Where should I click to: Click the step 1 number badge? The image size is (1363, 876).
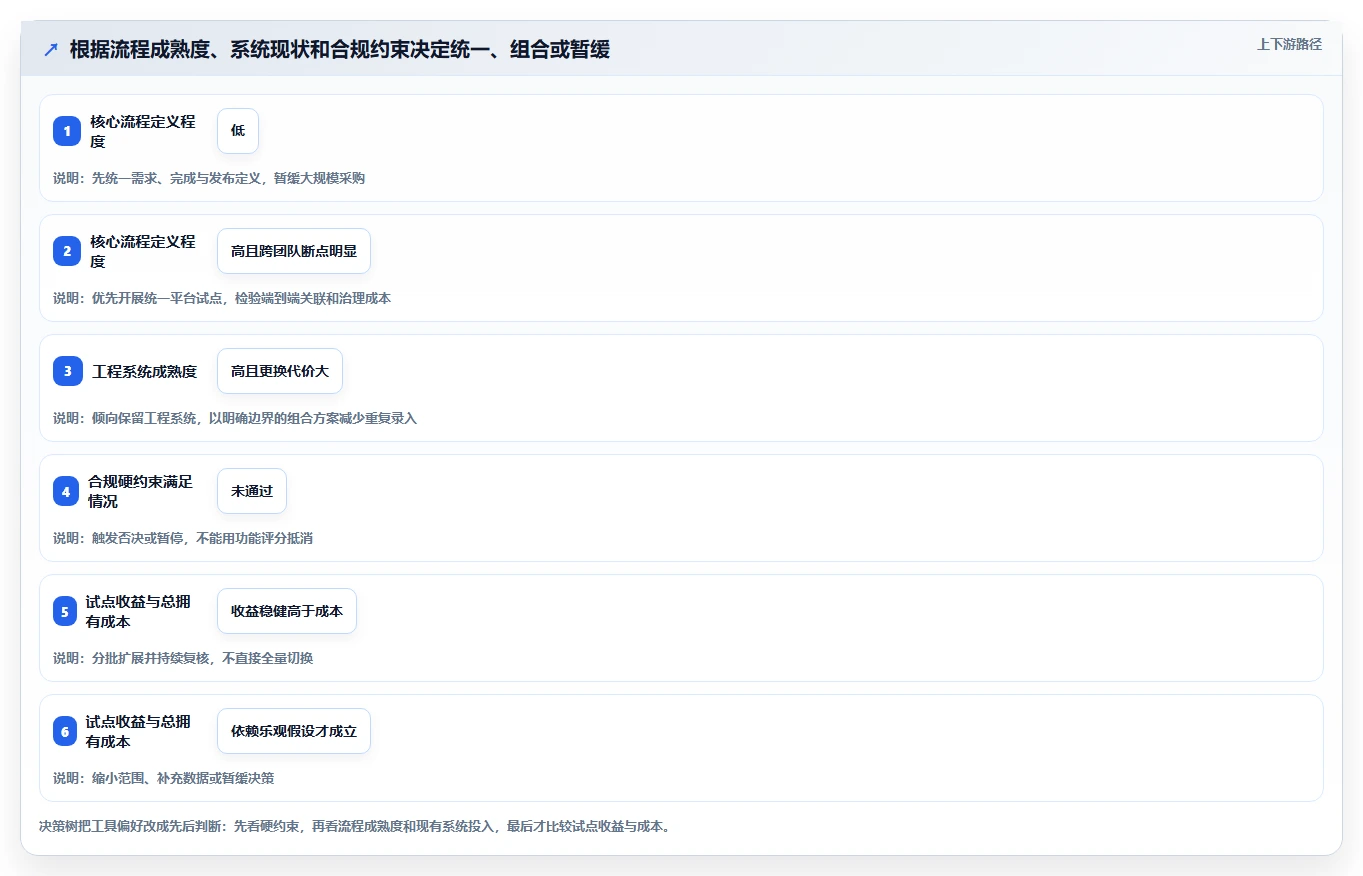[67, 131]
